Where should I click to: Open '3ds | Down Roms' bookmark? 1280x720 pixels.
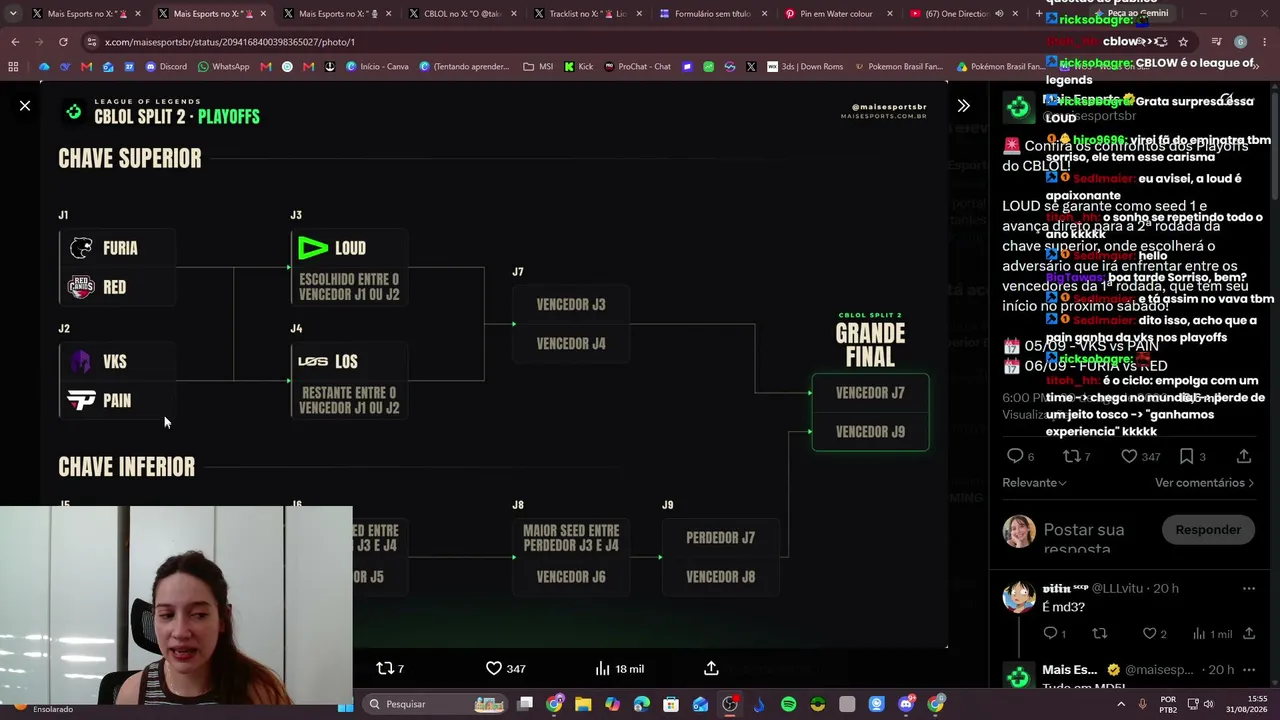805,66
